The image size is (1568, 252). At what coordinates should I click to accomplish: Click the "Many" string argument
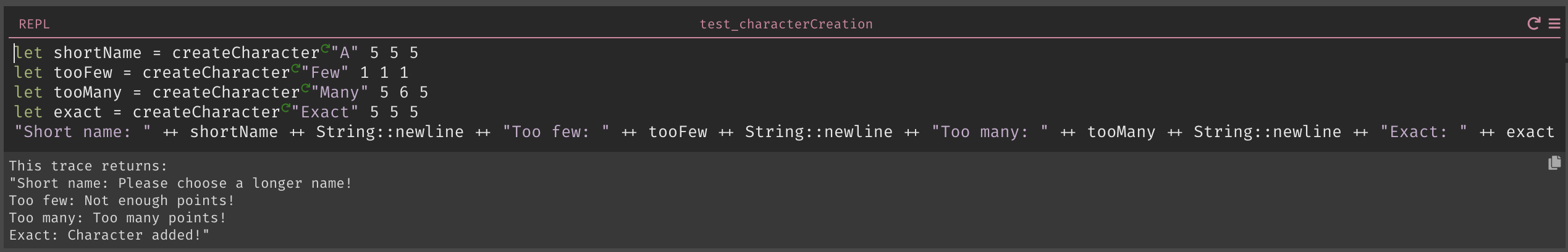pyautogui.click(x=340, y=93)
